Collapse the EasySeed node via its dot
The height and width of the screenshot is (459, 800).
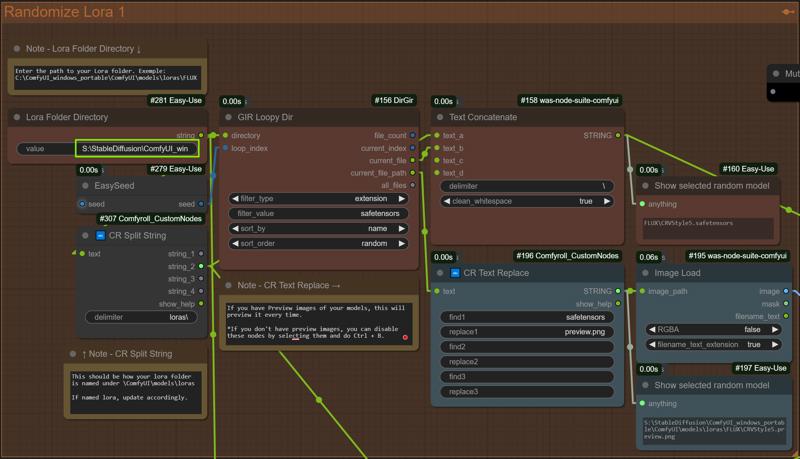point(85,186)
